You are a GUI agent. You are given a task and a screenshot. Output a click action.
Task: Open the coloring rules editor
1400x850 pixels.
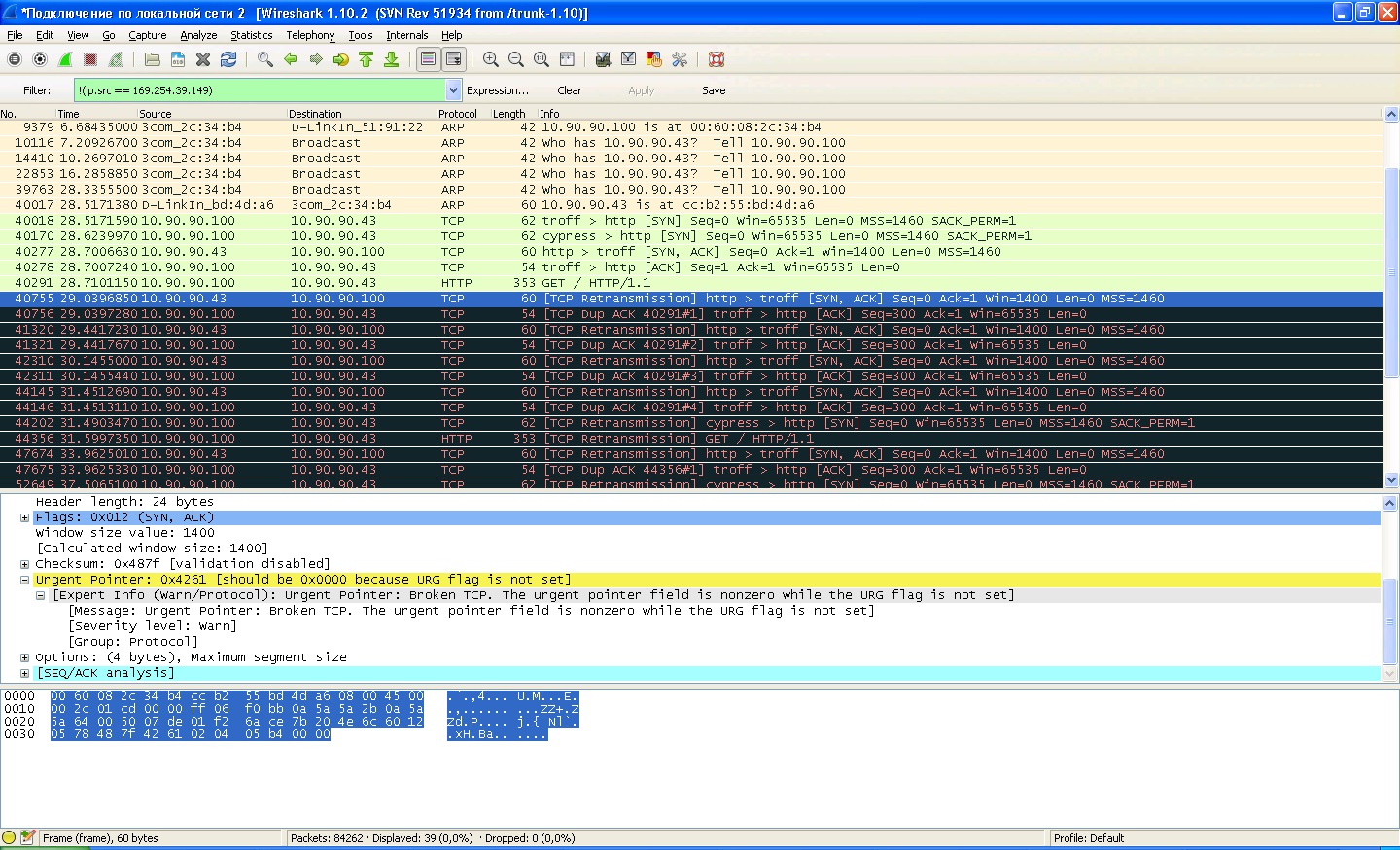pos(654,59)
